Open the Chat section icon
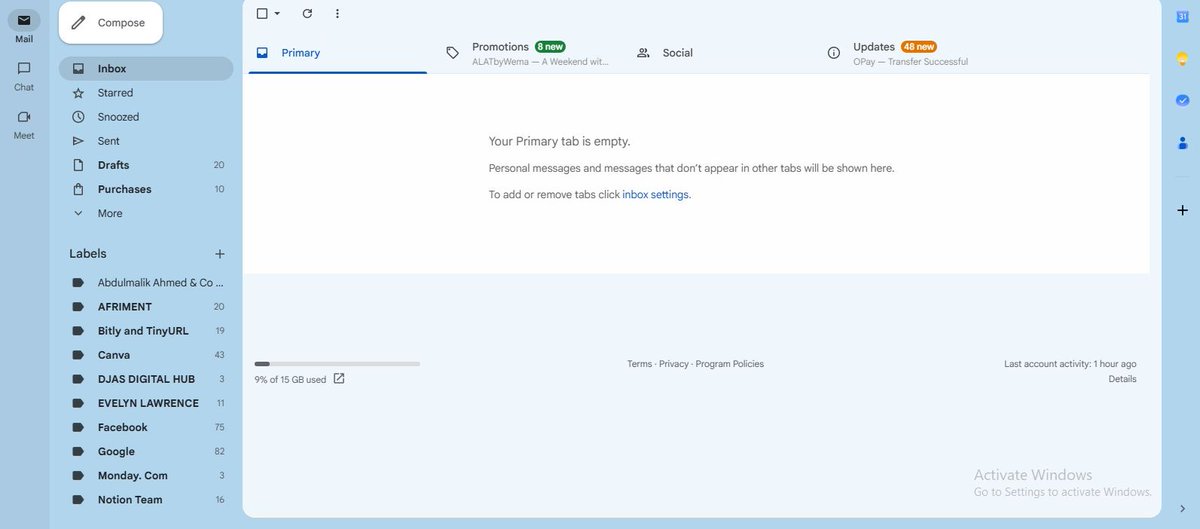 (x=24, y=68)
